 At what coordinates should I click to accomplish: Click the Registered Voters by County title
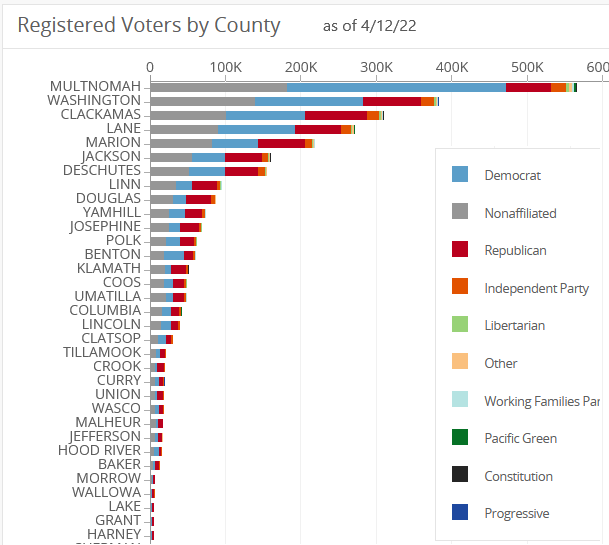point(149,26)
